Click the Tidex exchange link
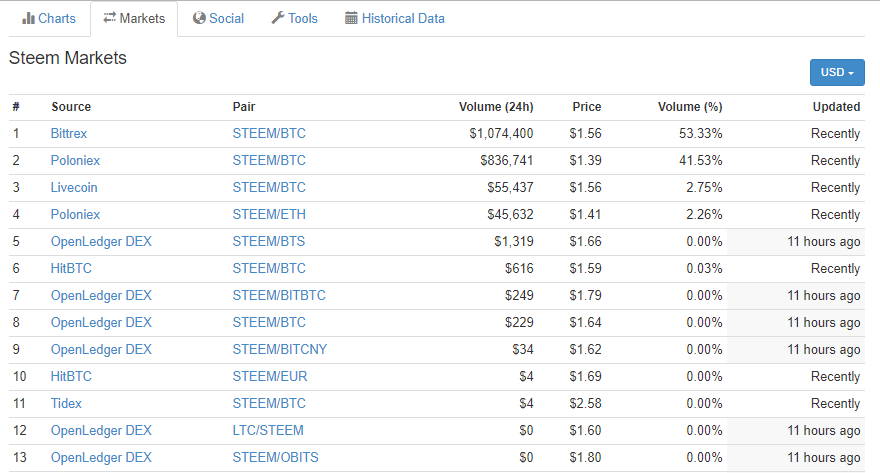Screen dimensions: 880x473 point(66,403)
